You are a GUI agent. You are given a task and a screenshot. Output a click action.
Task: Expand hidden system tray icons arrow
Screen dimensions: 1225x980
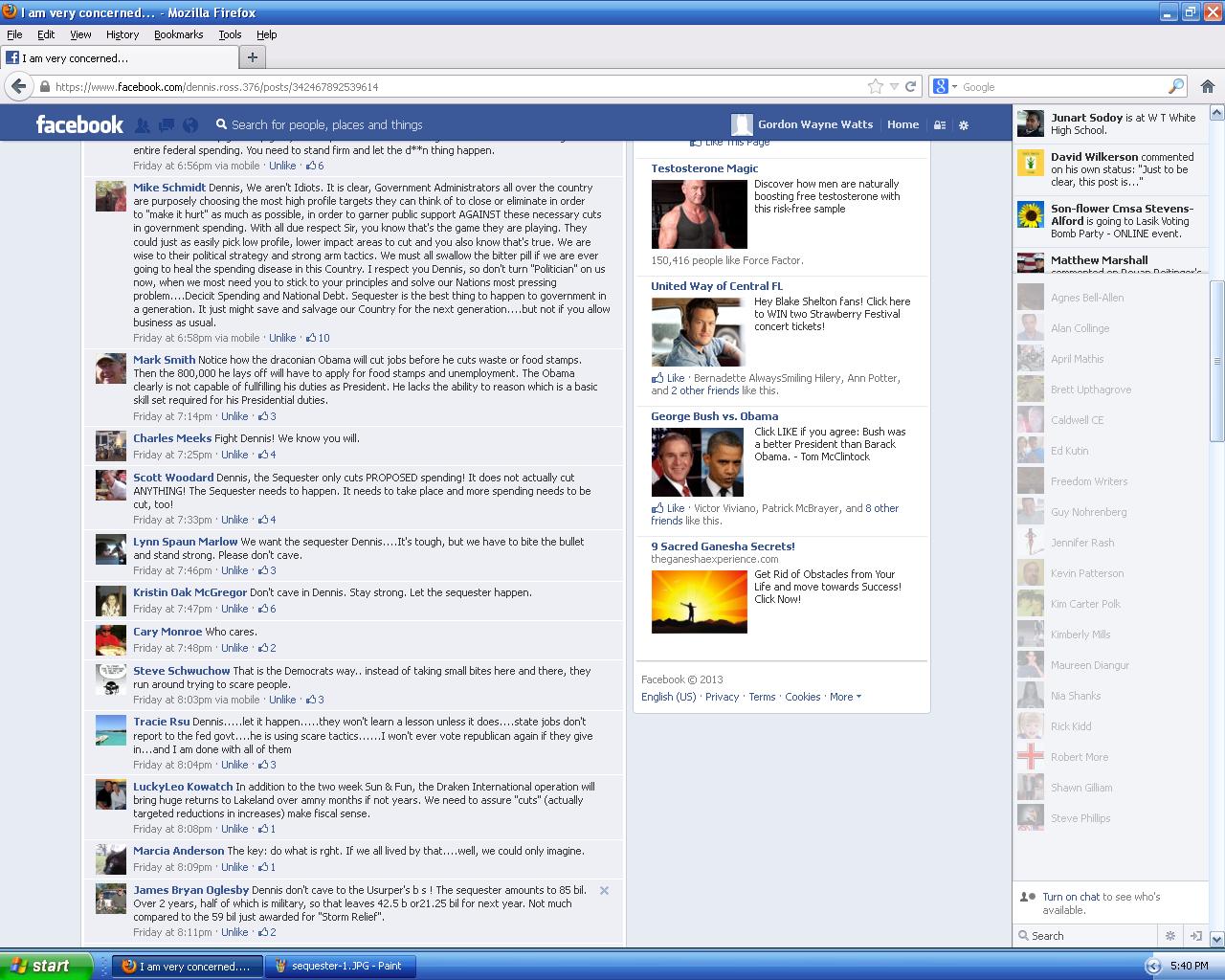(x=1153, y=966)
